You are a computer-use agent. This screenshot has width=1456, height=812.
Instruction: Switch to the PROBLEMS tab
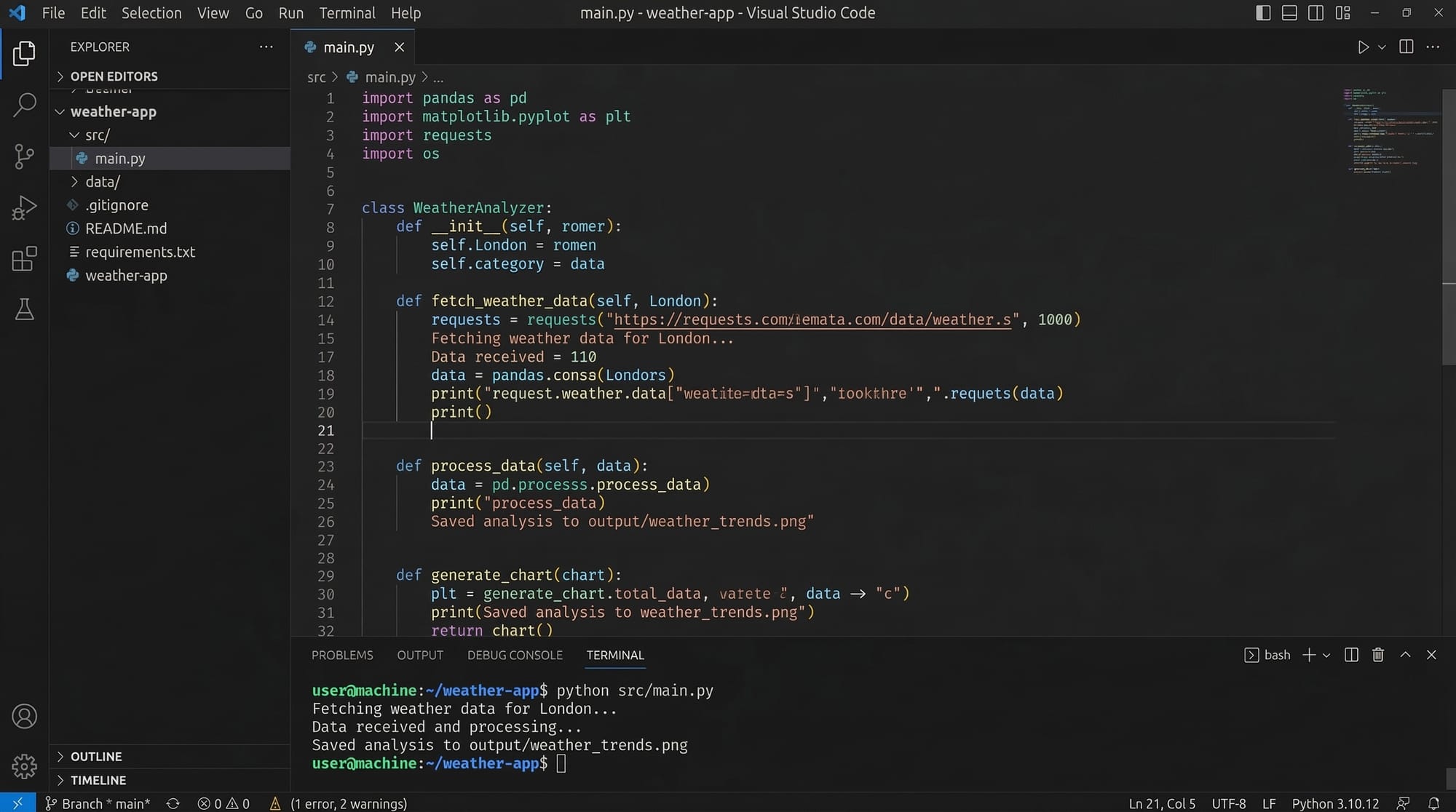[342, 655]
